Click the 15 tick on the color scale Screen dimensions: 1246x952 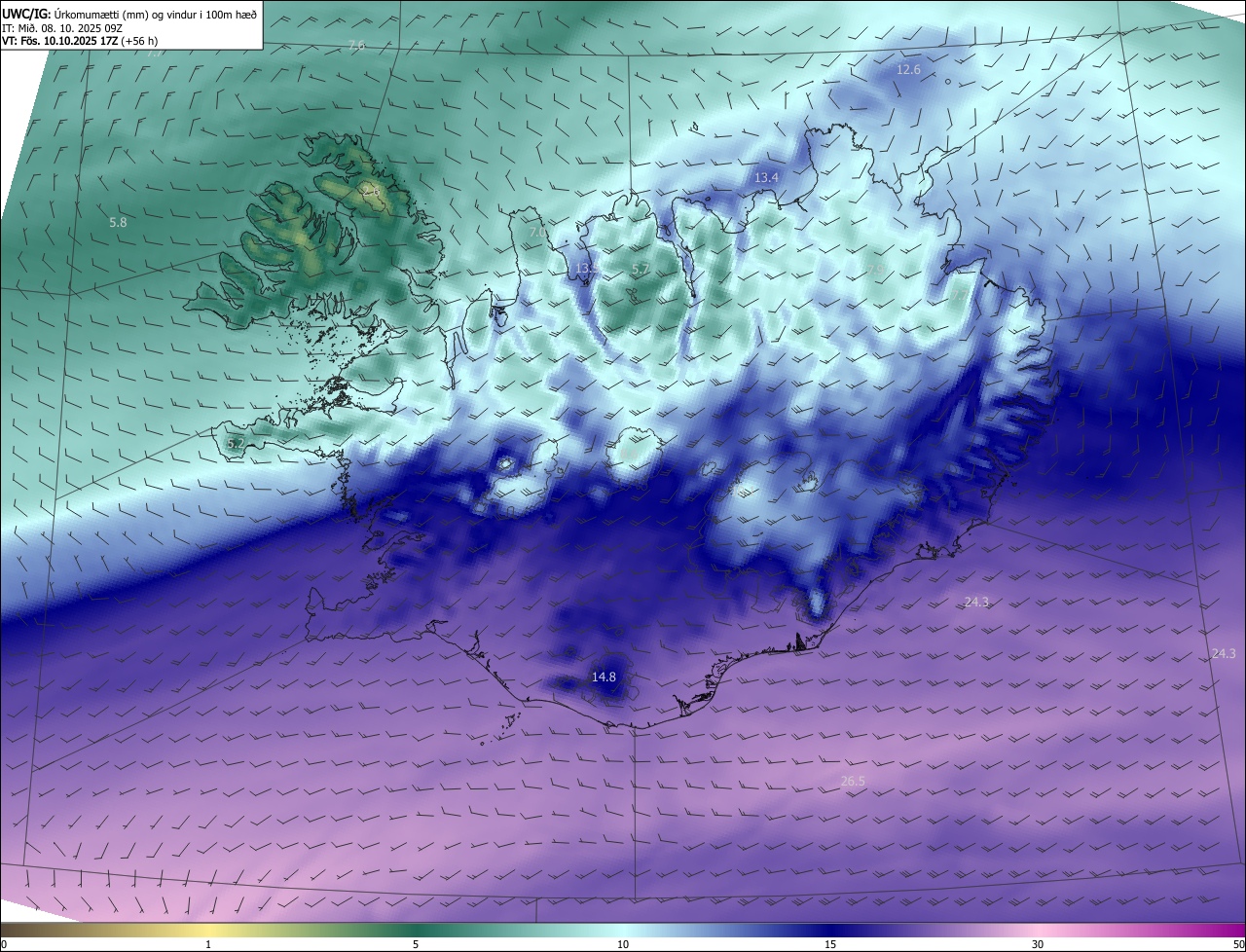pos(830,944)
